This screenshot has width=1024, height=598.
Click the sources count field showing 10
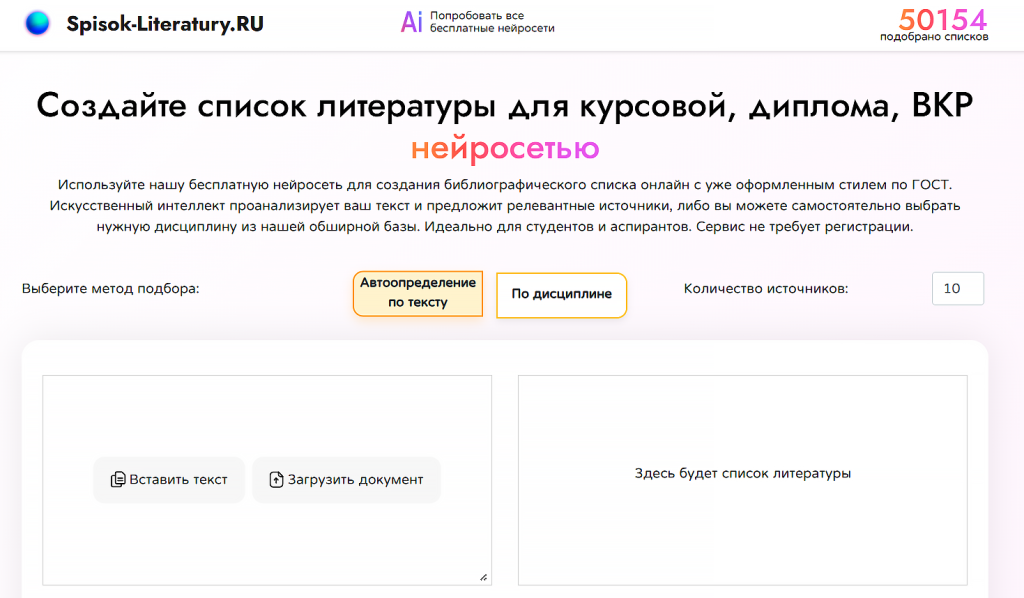click(956, 288)
